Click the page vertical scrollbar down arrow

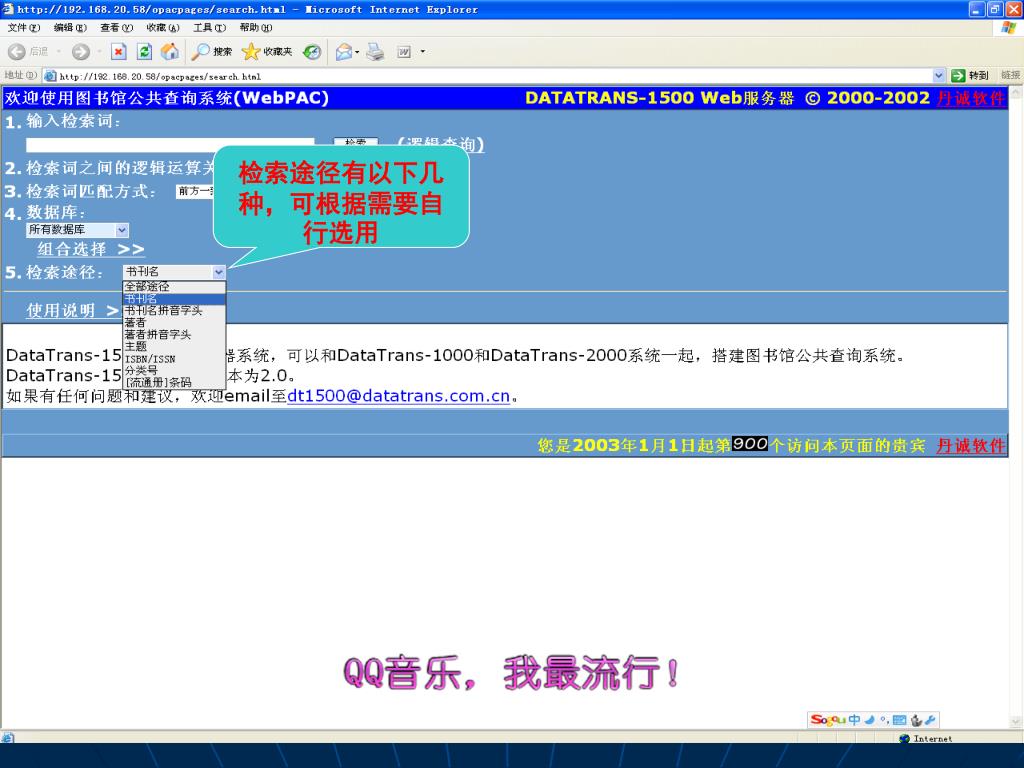pos(1016,722)
